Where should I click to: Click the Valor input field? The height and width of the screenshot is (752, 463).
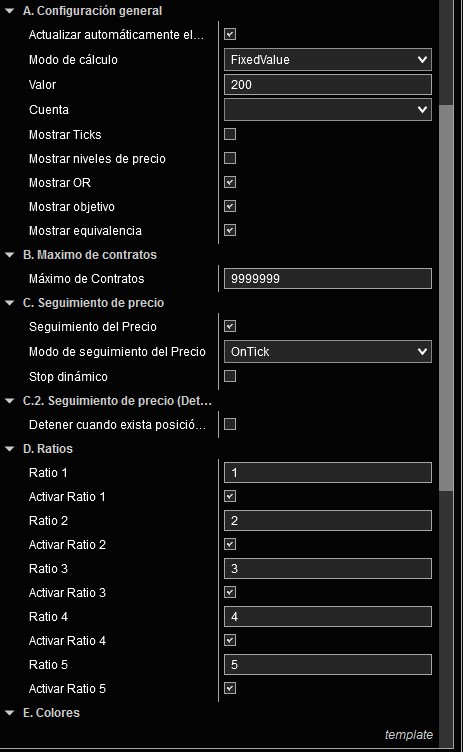328,84
